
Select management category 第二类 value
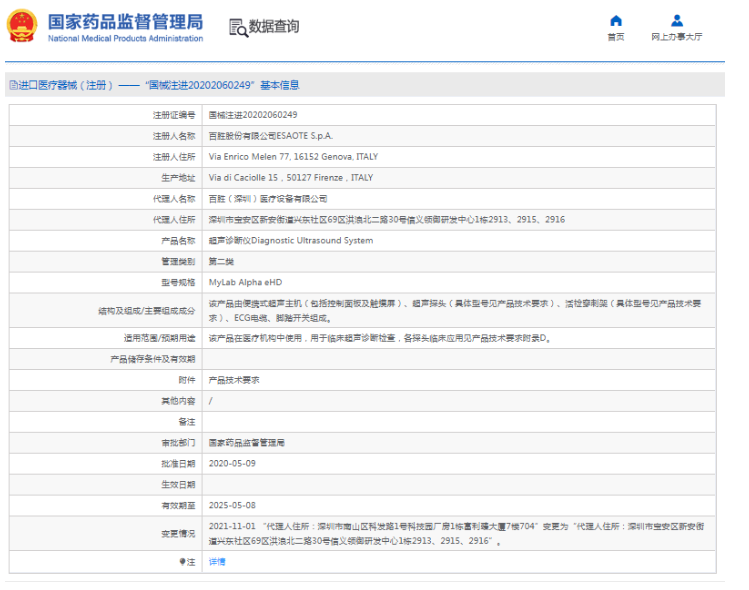(x=221, y=262)
